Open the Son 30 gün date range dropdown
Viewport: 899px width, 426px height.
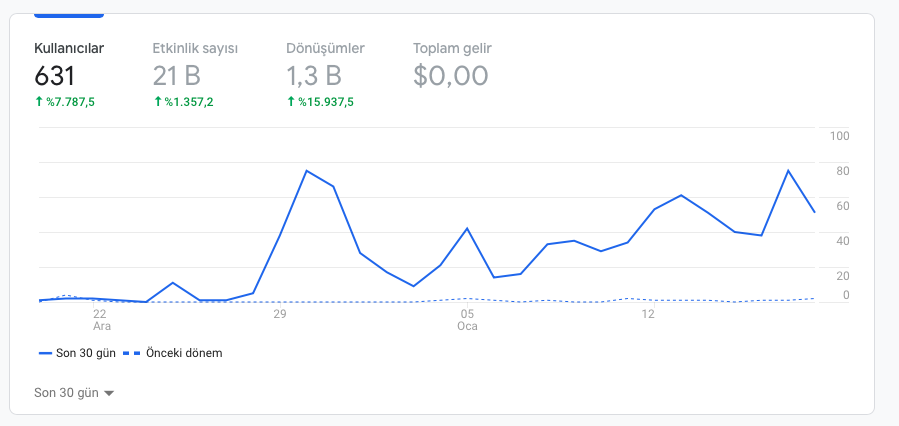coord(74,393)
